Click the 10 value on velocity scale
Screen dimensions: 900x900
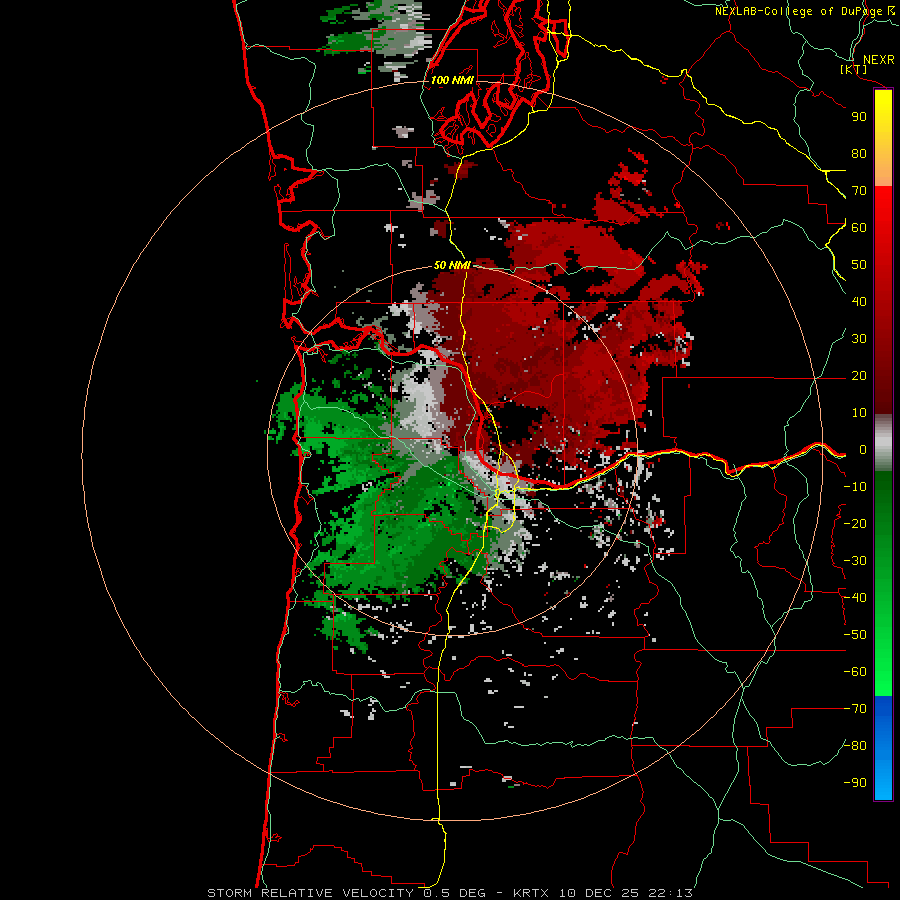pyautogui.click(x=859, y=413)
